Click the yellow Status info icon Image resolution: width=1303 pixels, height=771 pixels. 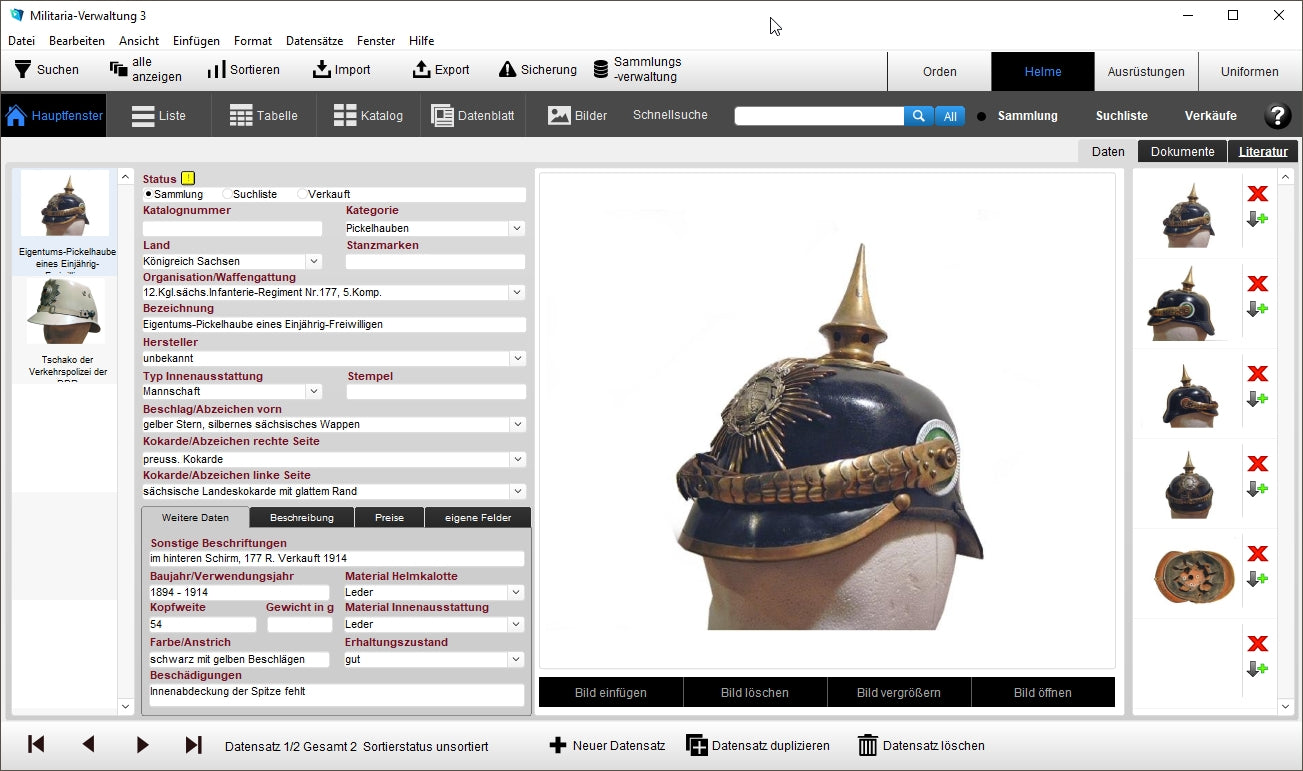188,178
